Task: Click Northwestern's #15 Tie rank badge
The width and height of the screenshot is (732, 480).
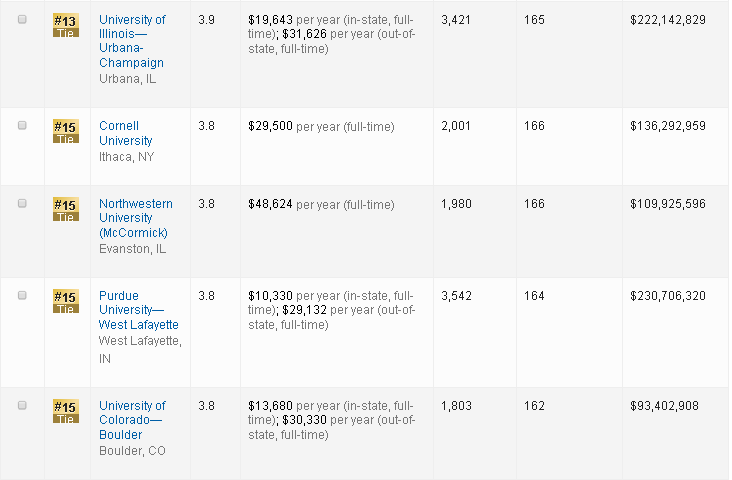Action: 65,209
